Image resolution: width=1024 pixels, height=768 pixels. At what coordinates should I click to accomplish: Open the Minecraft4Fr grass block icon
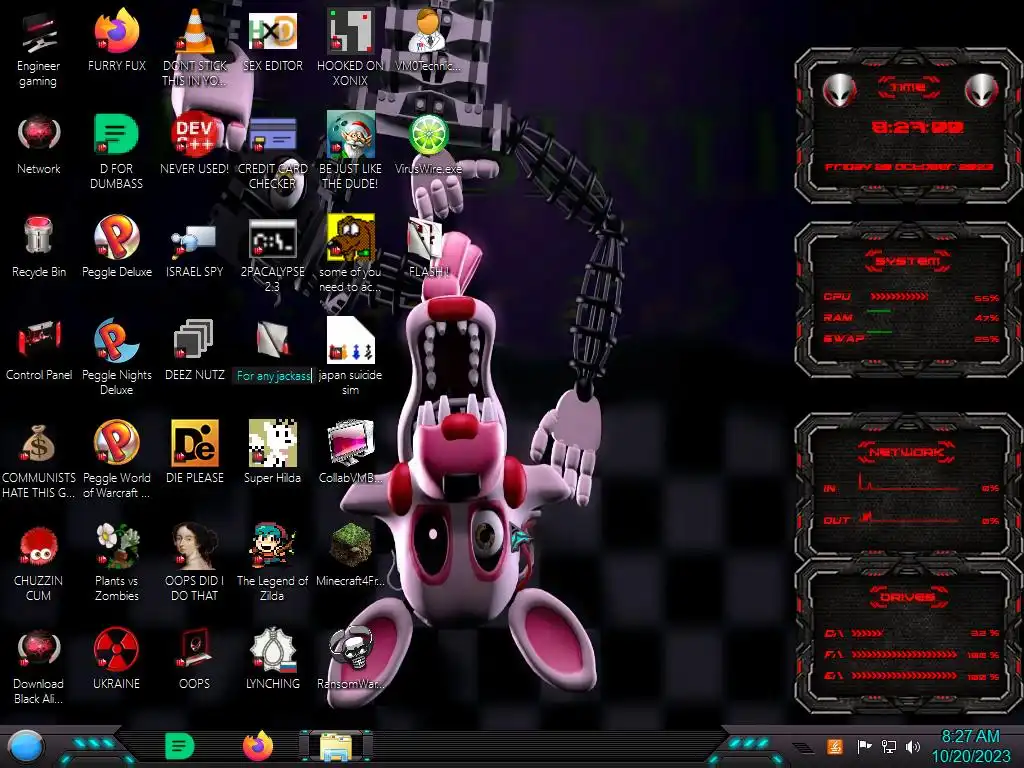click(351, 545)
